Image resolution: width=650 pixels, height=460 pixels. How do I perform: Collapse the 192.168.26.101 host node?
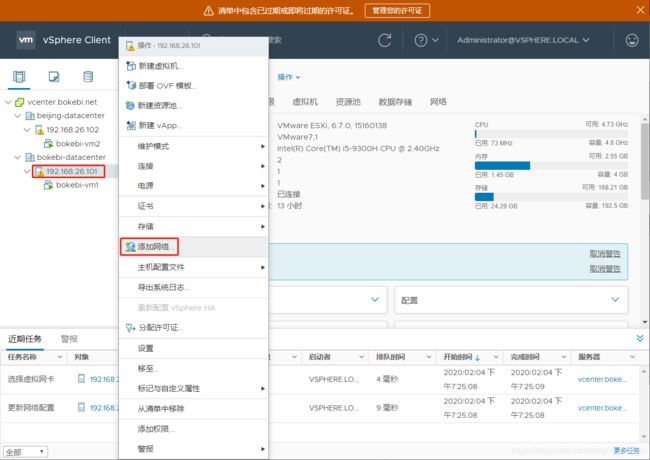pos(27,171)
